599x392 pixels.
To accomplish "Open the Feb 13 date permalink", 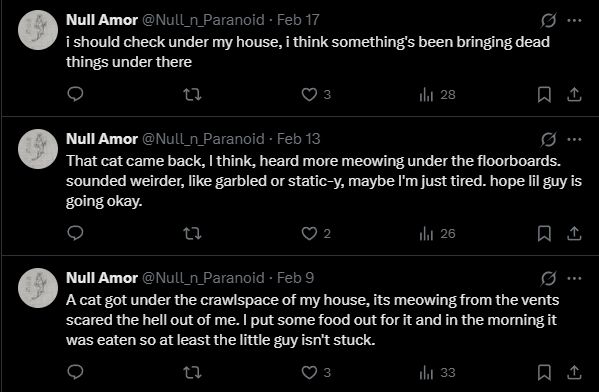I will click(x=298, y=139).
